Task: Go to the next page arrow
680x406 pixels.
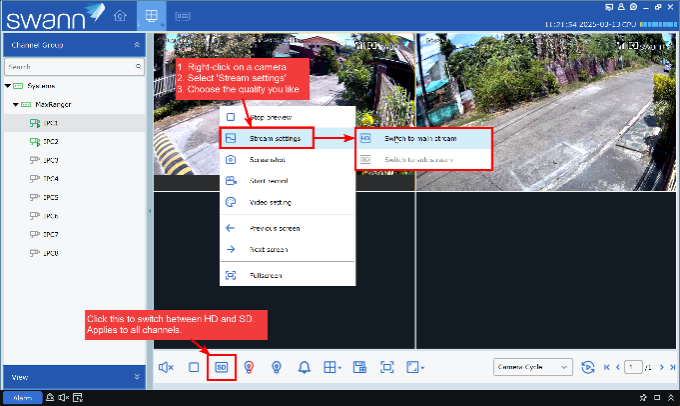Action: [x=660, y=367]
